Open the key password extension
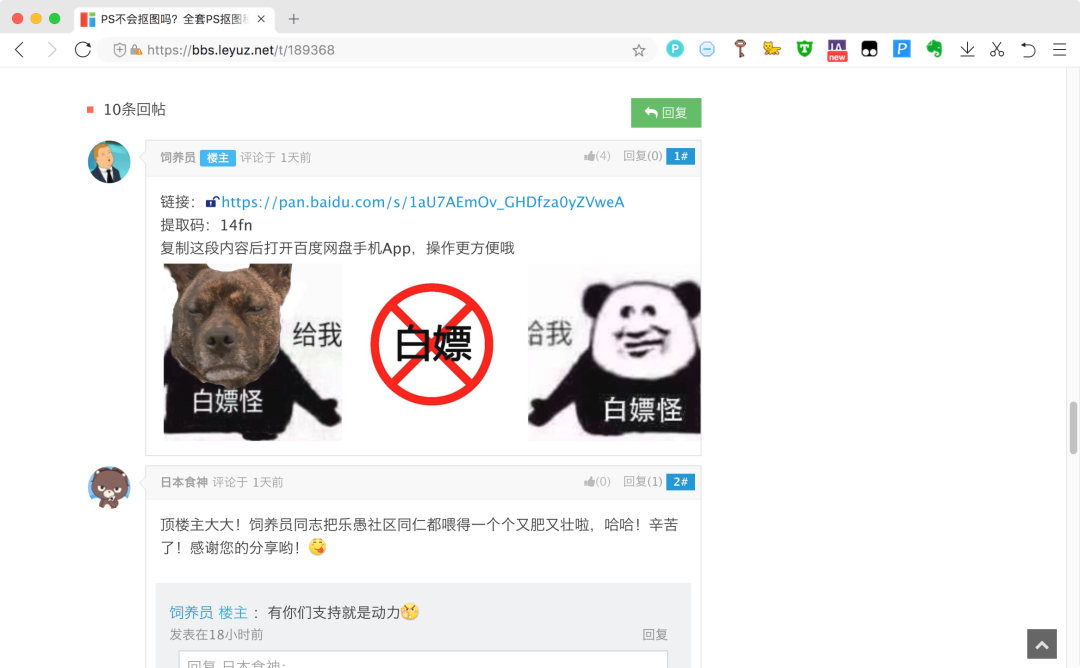Image resolution: width=1080 pixels, height=668 pixels. [740, 49]
